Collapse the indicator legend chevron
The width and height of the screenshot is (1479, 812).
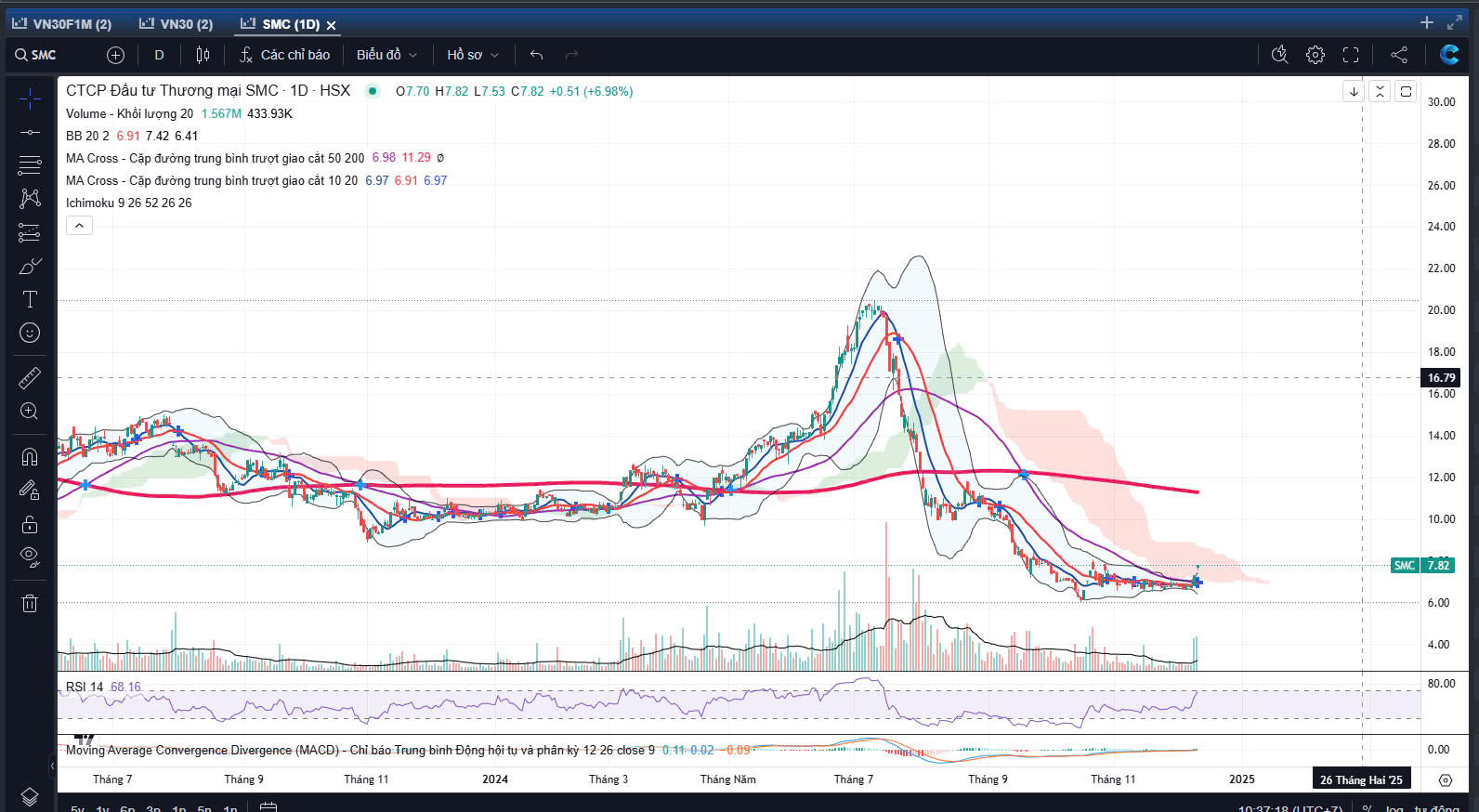pos(79,225)
